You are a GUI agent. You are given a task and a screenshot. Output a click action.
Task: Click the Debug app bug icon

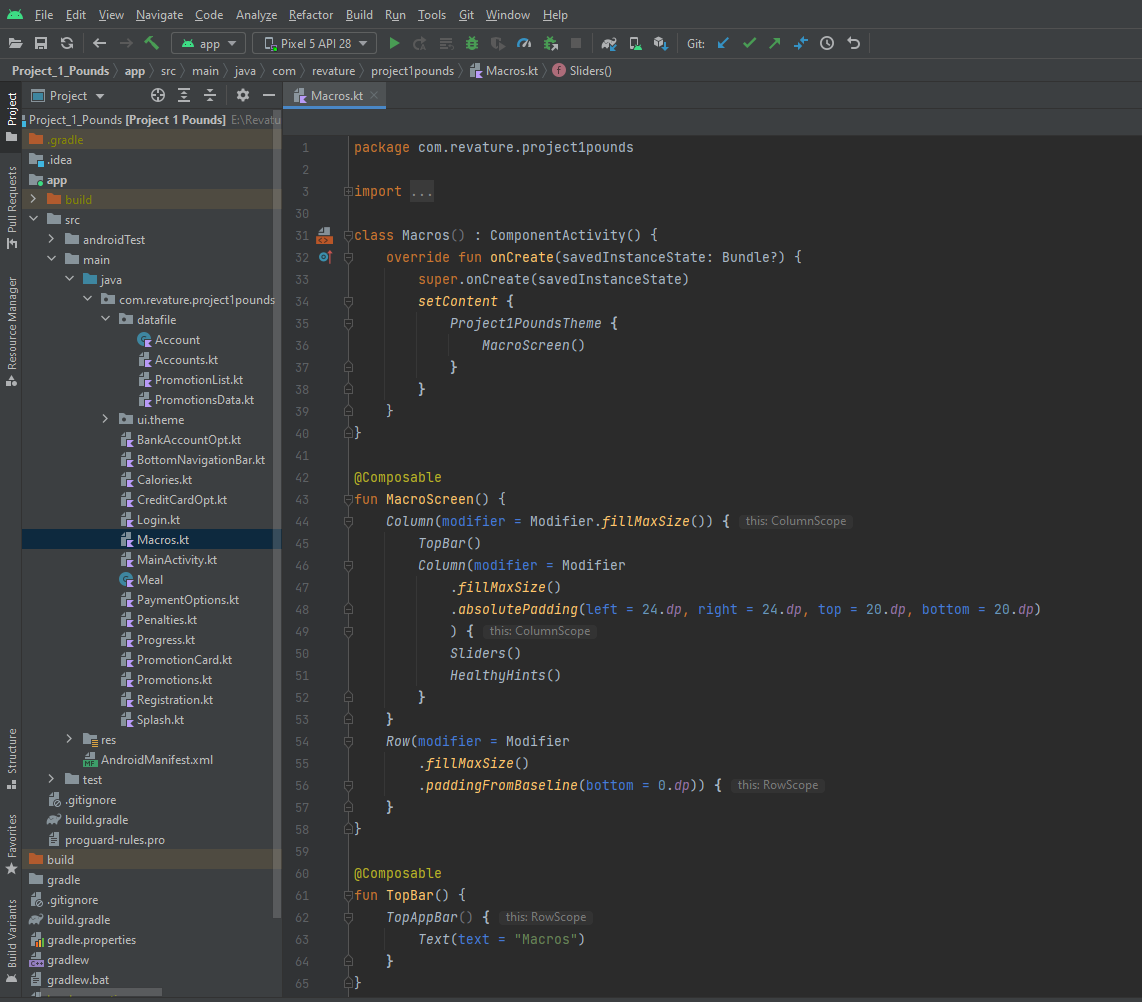point(472,44)
